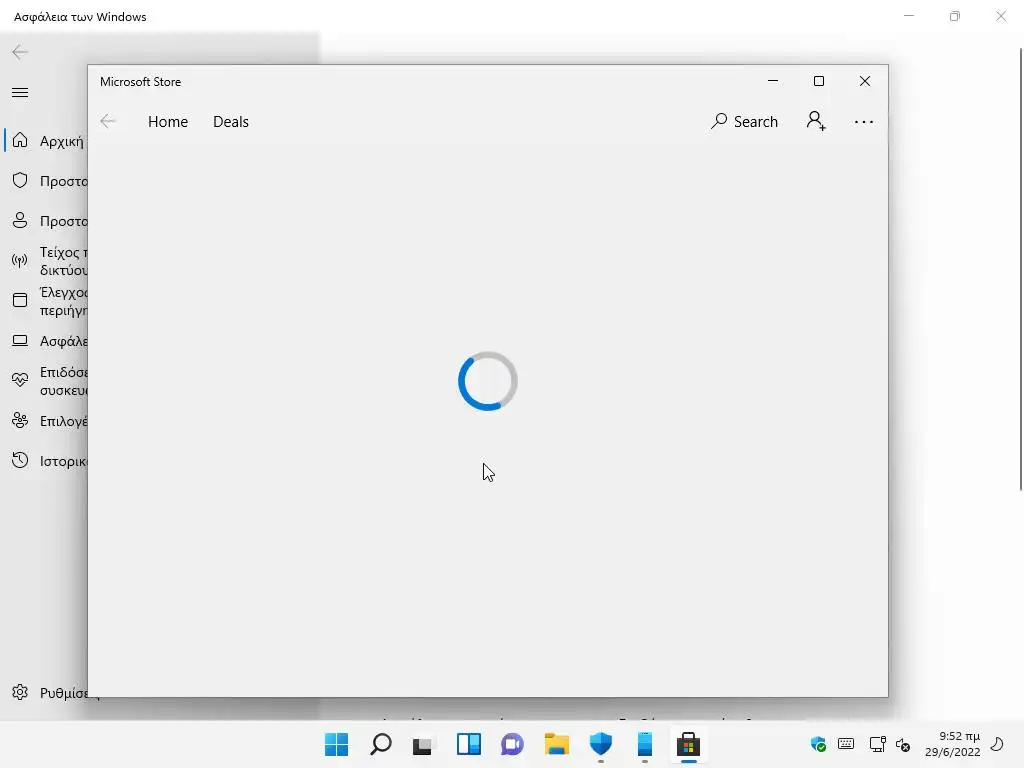Open the Deals tab in Microsoft Store

coord(231,121)
